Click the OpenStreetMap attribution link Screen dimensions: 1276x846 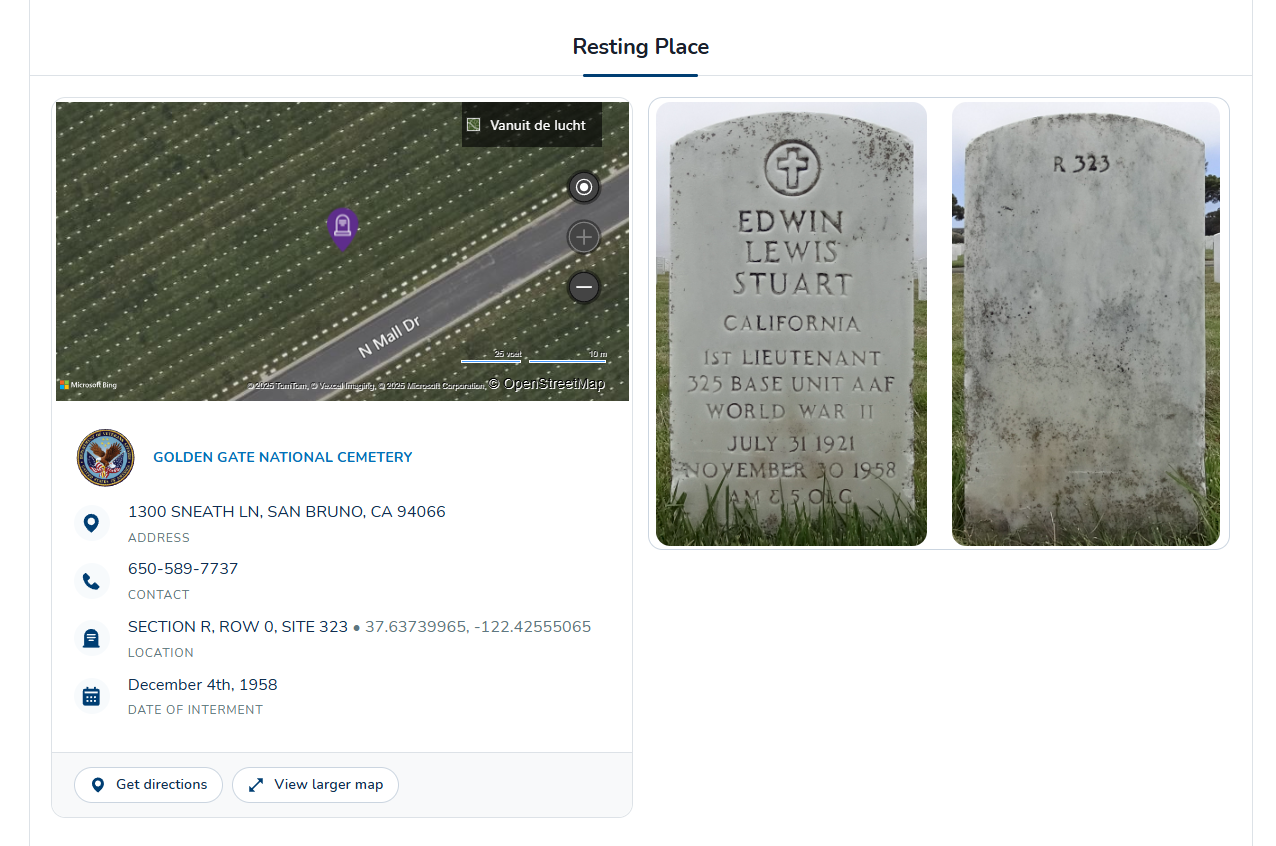point(547,384)
